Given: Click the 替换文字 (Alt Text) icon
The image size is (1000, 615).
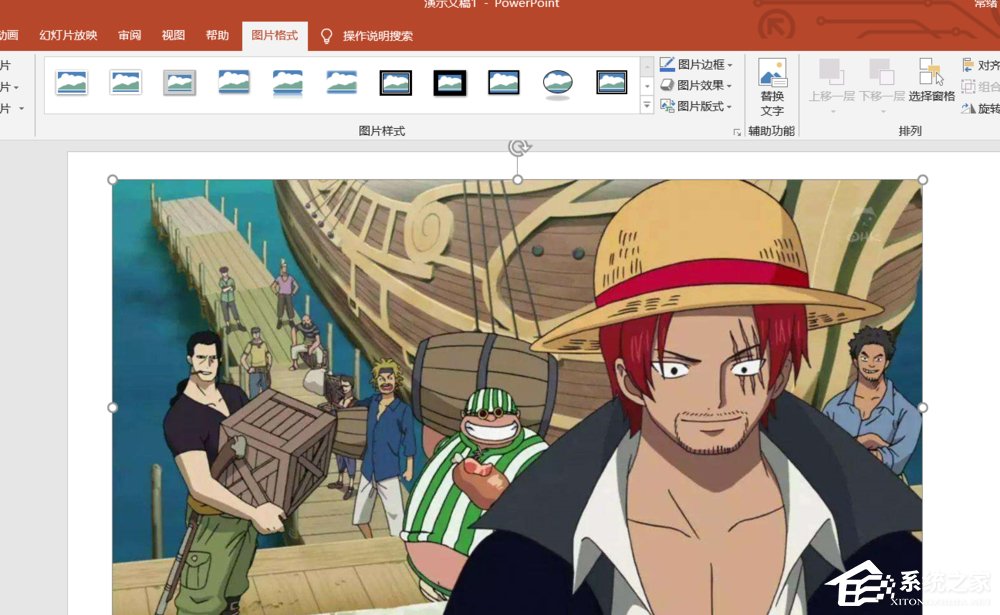Looking at the screenshot, I should [x=772, y=87].
